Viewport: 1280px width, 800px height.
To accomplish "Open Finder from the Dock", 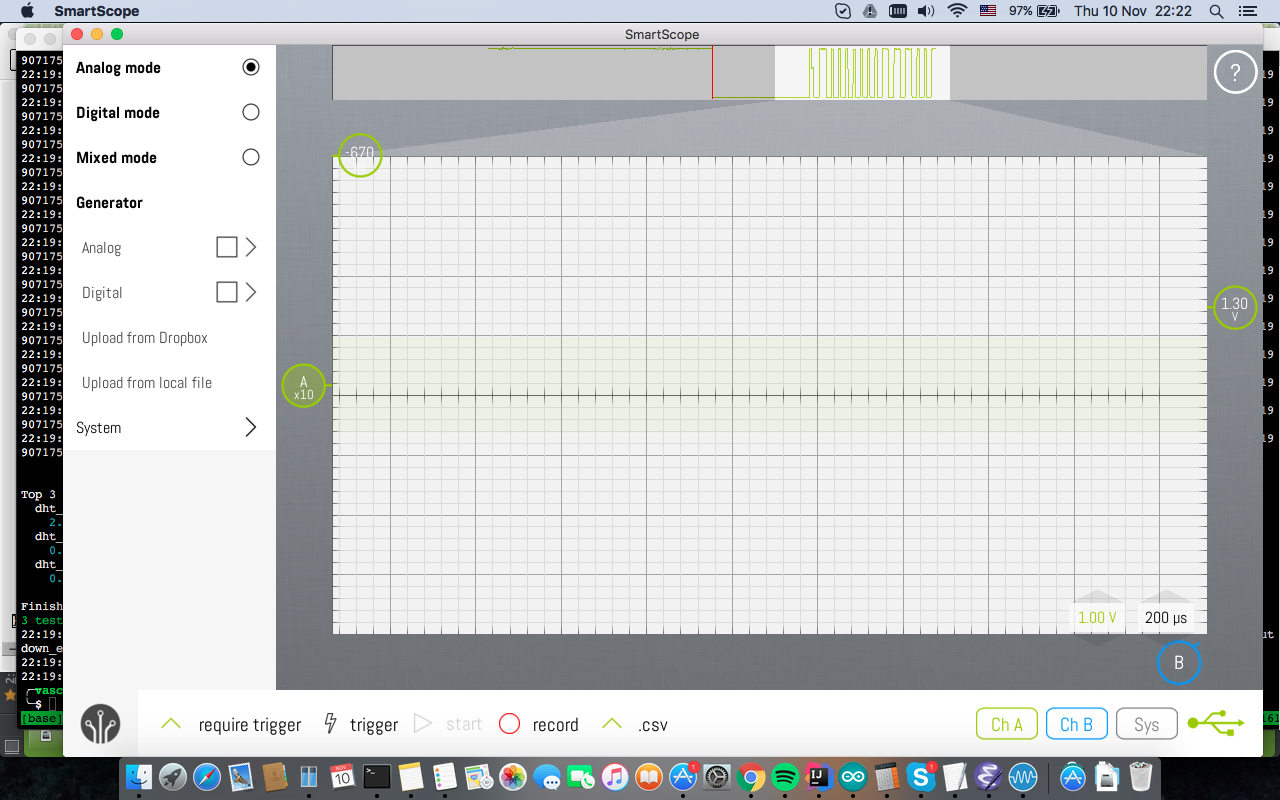I will (140, 776).
